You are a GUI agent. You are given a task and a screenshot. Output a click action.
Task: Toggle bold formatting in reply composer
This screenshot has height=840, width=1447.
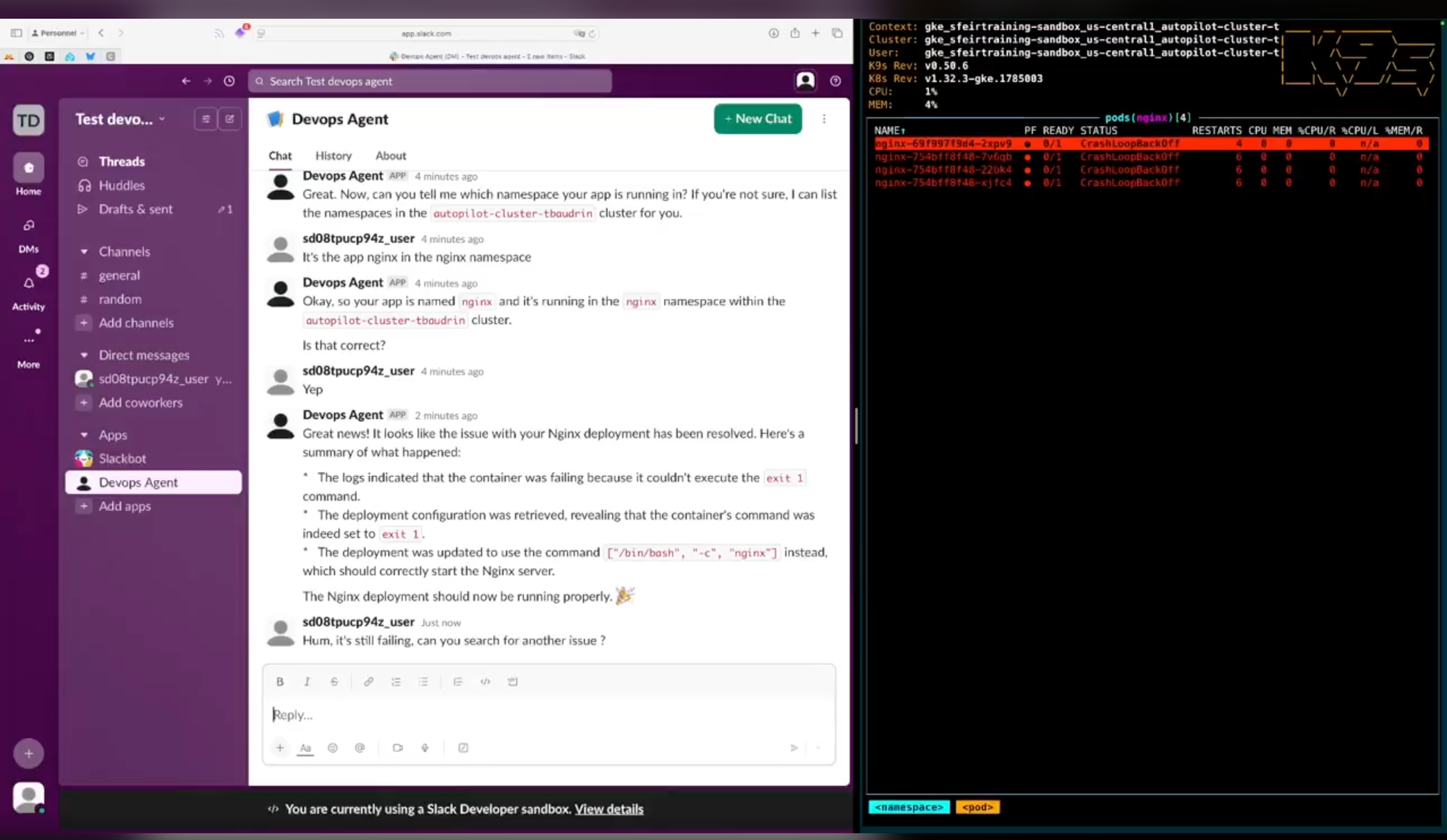(x=280, y=682)
